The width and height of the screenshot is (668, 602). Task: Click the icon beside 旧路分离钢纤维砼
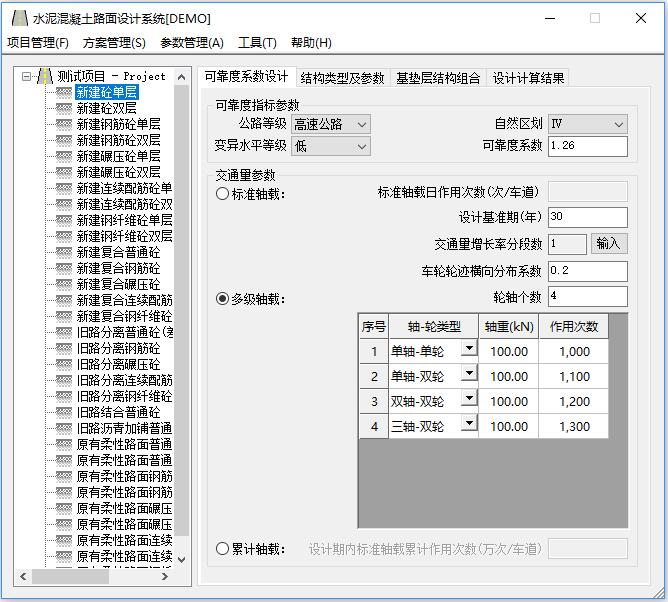pos(64,397)
